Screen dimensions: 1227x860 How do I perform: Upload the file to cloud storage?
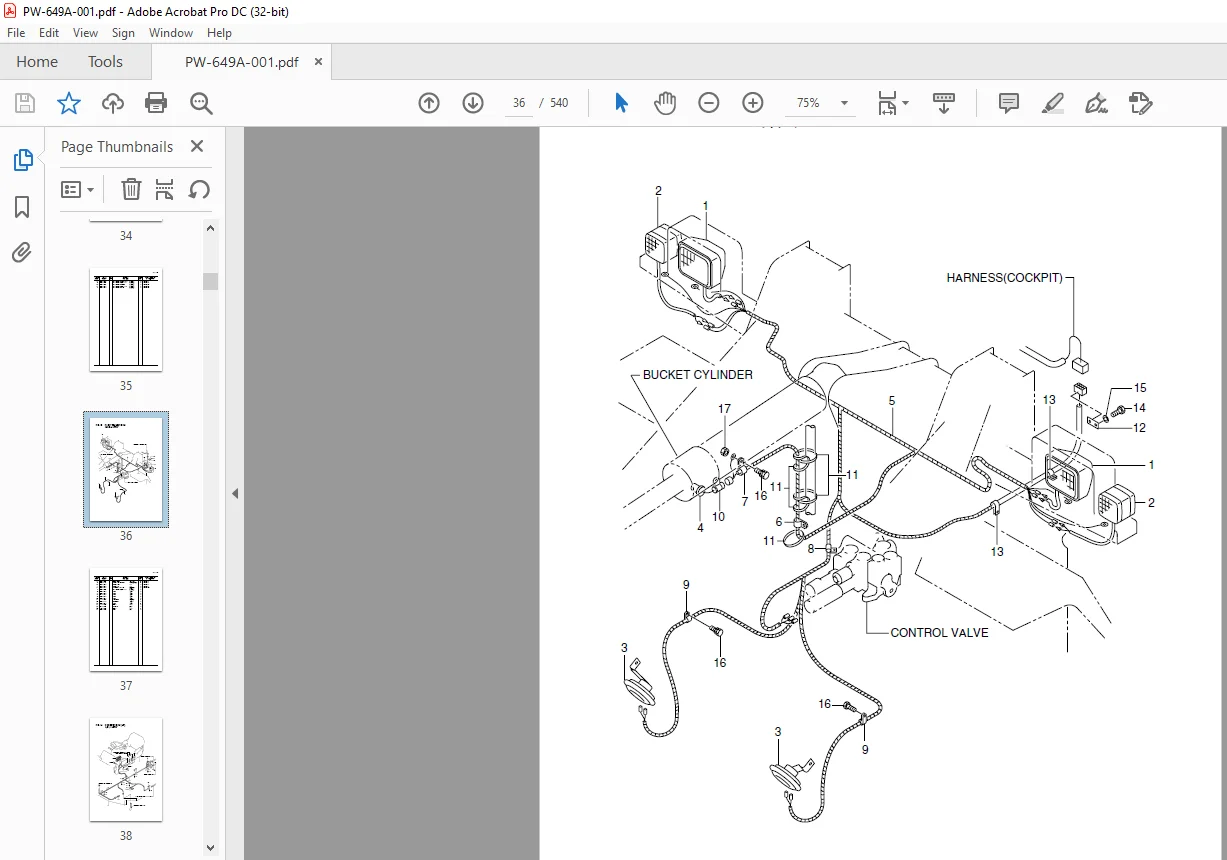click(113, 103)
